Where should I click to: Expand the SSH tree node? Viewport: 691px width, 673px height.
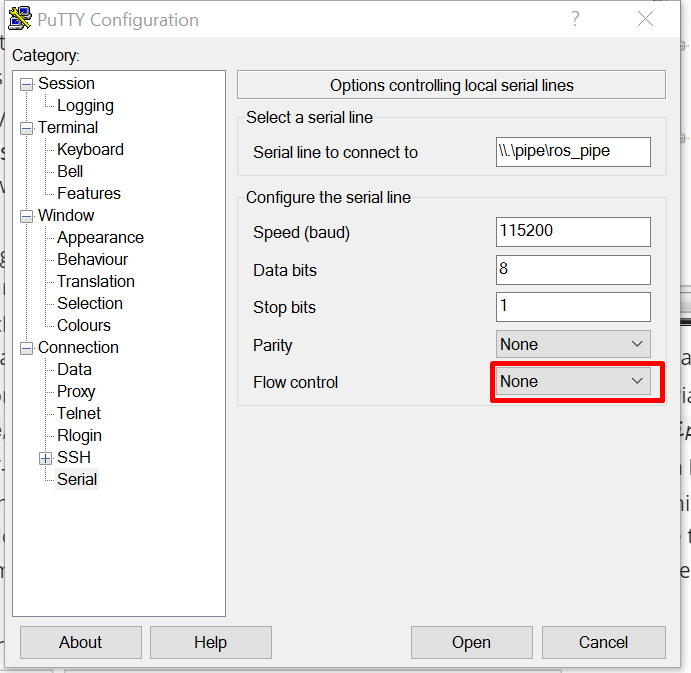pyautogui.click(x=45, y=458)
